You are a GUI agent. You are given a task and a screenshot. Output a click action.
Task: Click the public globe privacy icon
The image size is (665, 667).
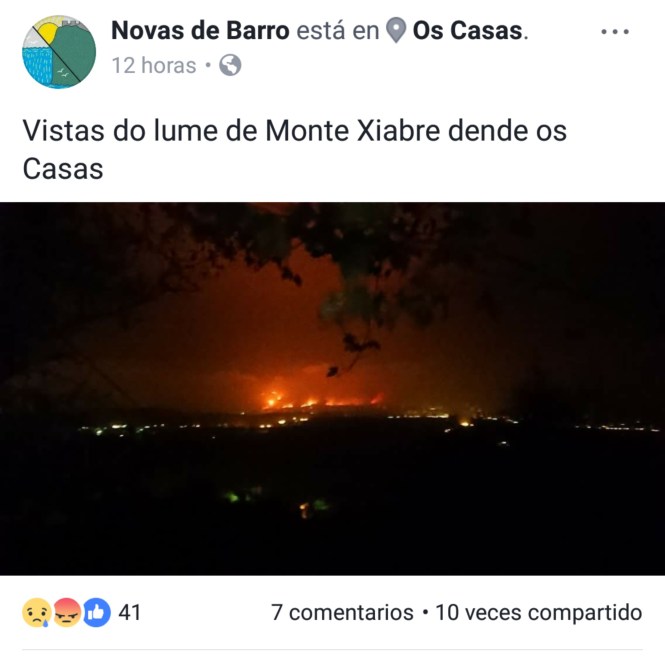230,66
